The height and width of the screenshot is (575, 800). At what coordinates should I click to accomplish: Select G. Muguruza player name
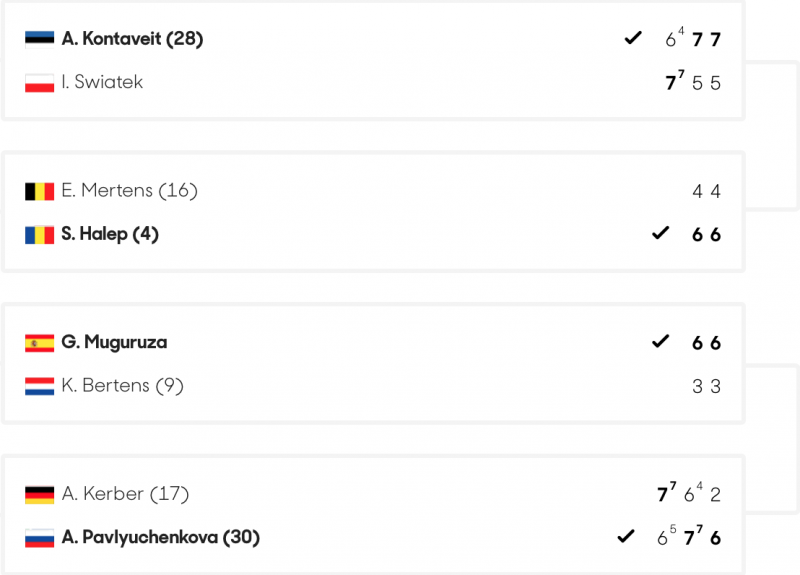114,343
